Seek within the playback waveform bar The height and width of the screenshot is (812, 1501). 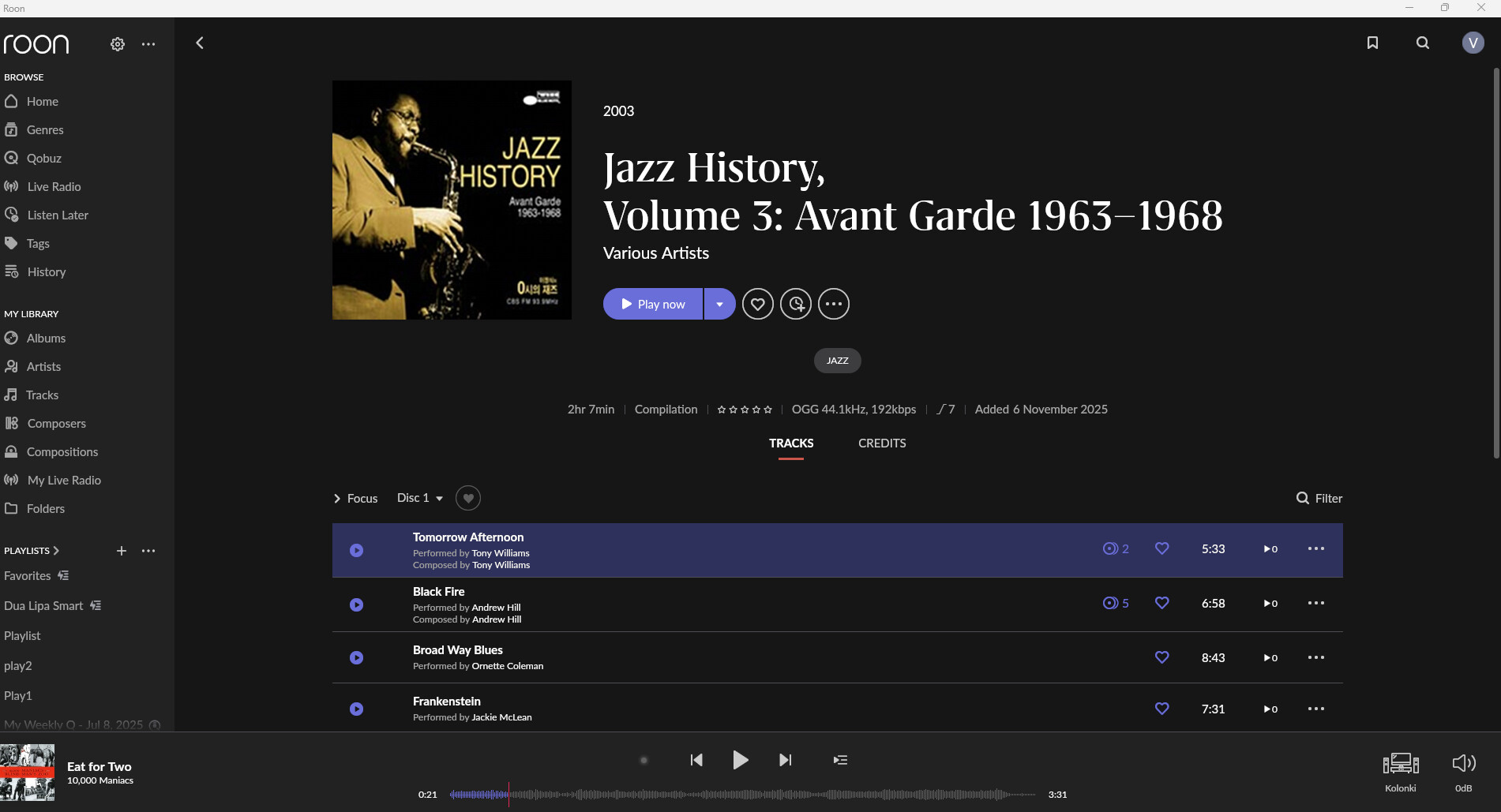click(742, 794)
